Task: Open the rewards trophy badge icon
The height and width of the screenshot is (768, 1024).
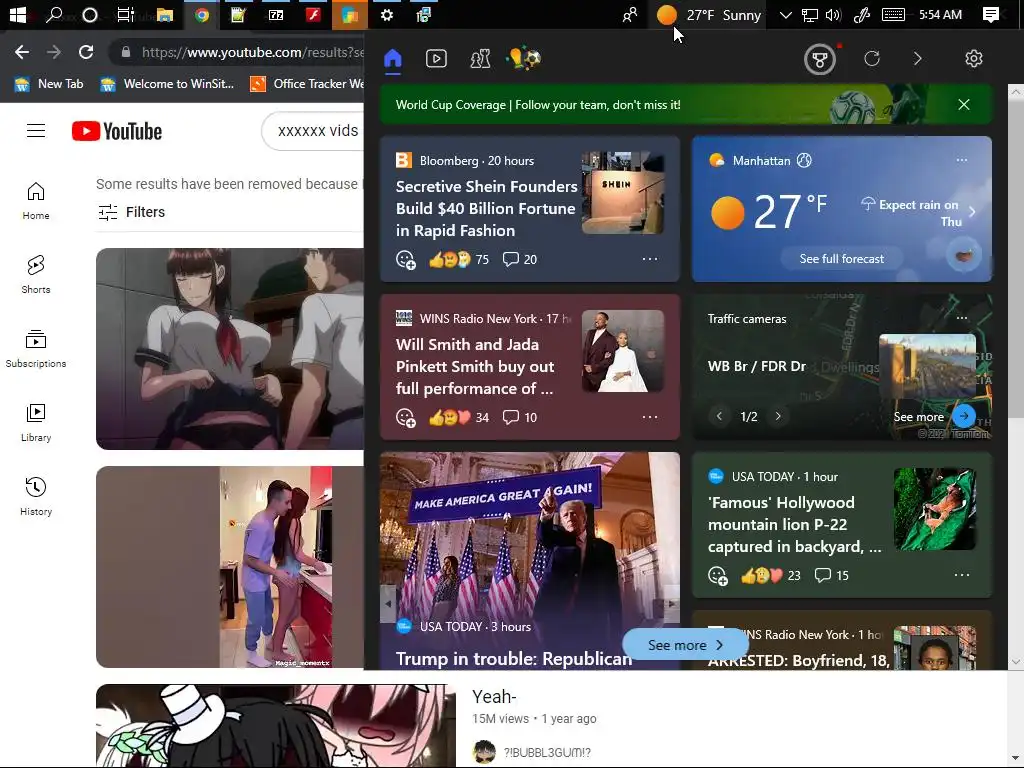Action: click(820, 59)
